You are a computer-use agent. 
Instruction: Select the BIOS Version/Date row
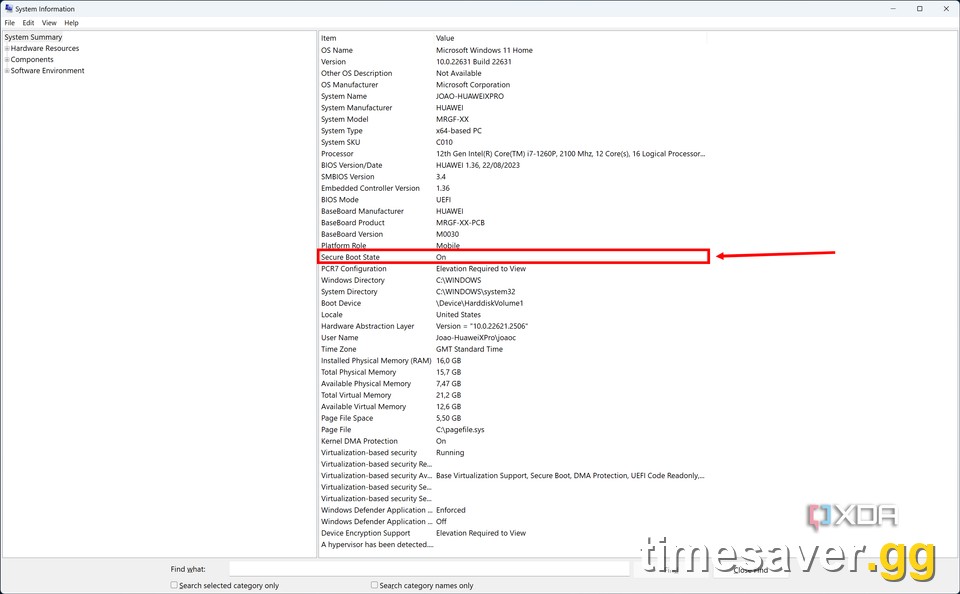point(512,165)
